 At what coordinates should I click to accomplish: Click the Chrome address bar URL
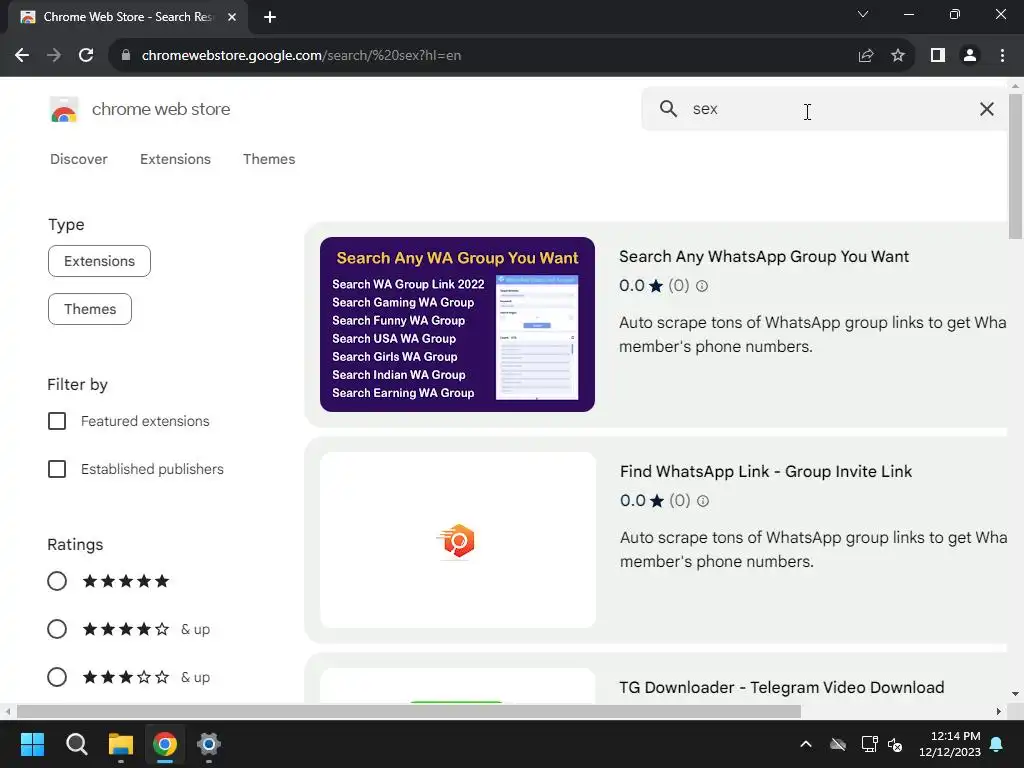(x=301, y=56)
